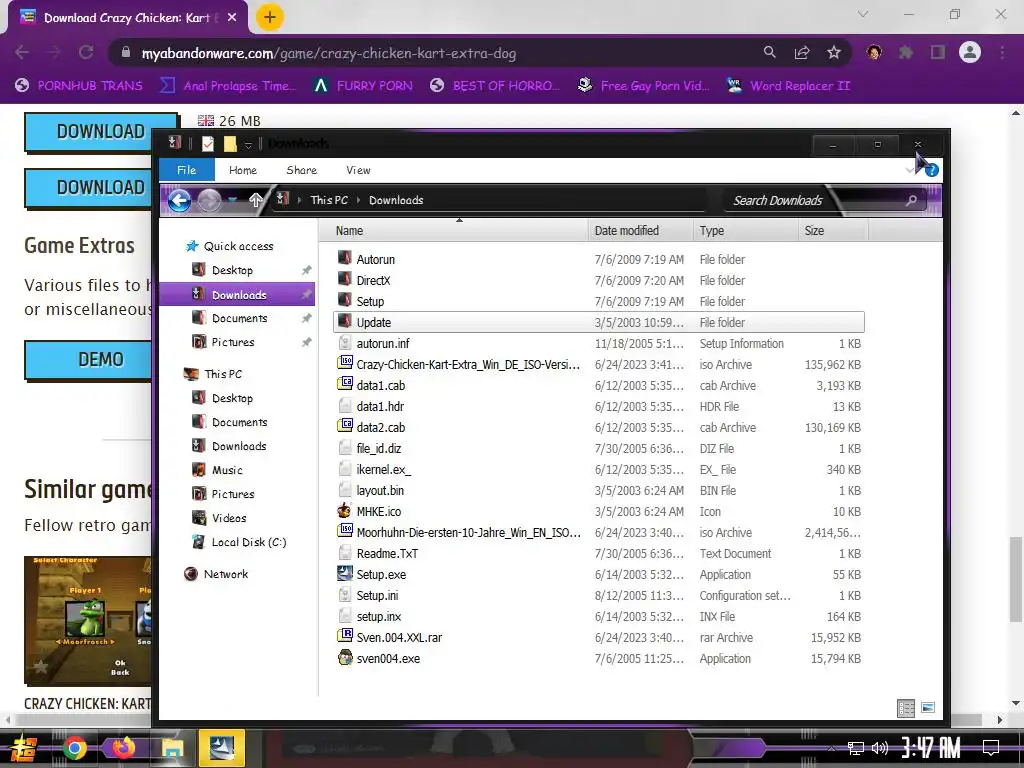The width and height of the screenshot is (1024, 768).
Task: Click the webpage vertical scrollbar thumb
Action: [1016, 579]
